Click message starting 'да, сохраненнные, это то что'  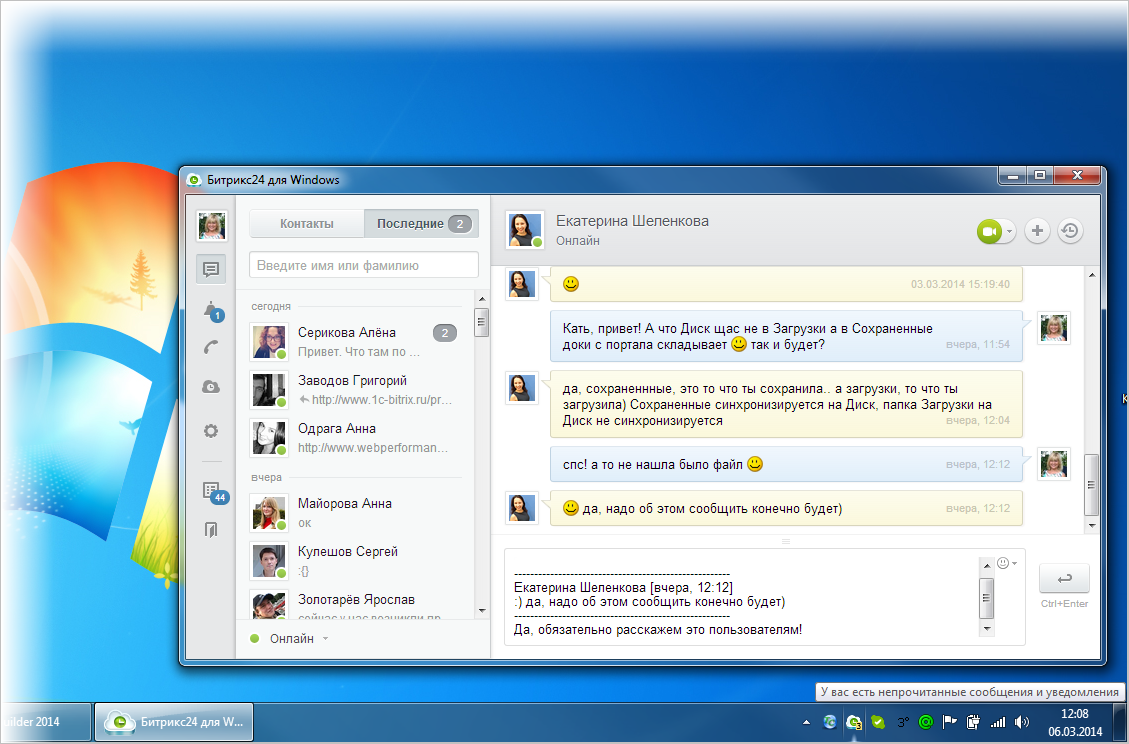(x=786, y=405)
